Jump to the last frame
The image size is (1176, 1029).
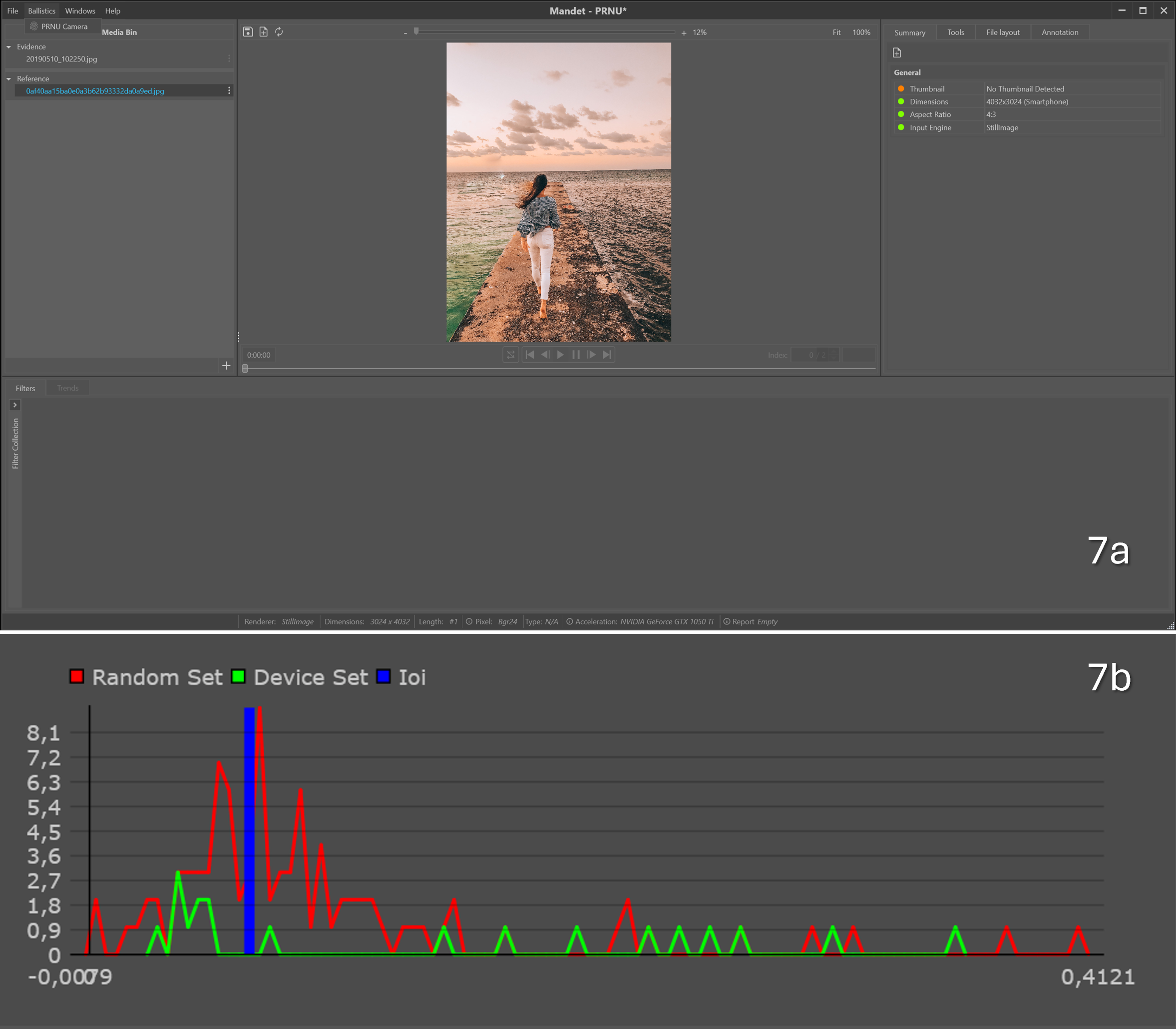pyautogui.click(x=607, y=355)
